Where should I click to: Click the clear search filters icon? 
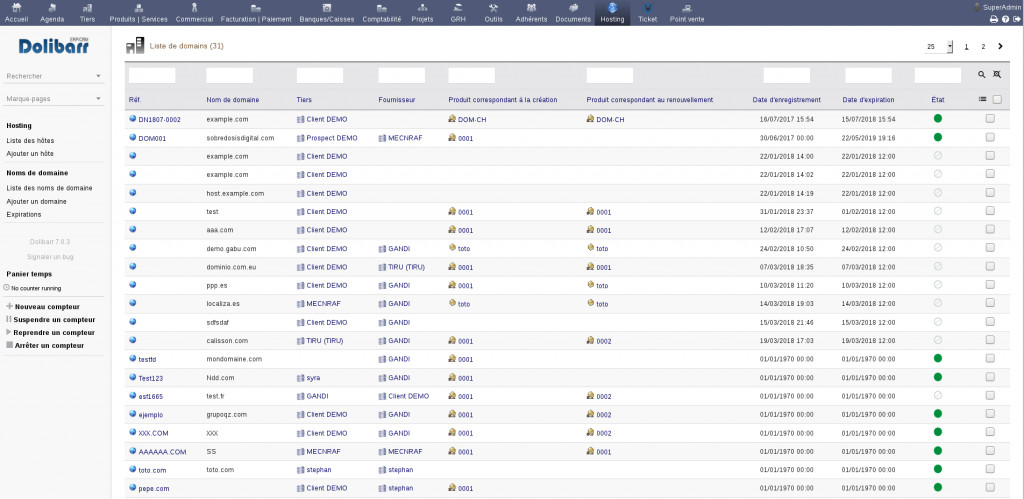click(x=996, y=75)
